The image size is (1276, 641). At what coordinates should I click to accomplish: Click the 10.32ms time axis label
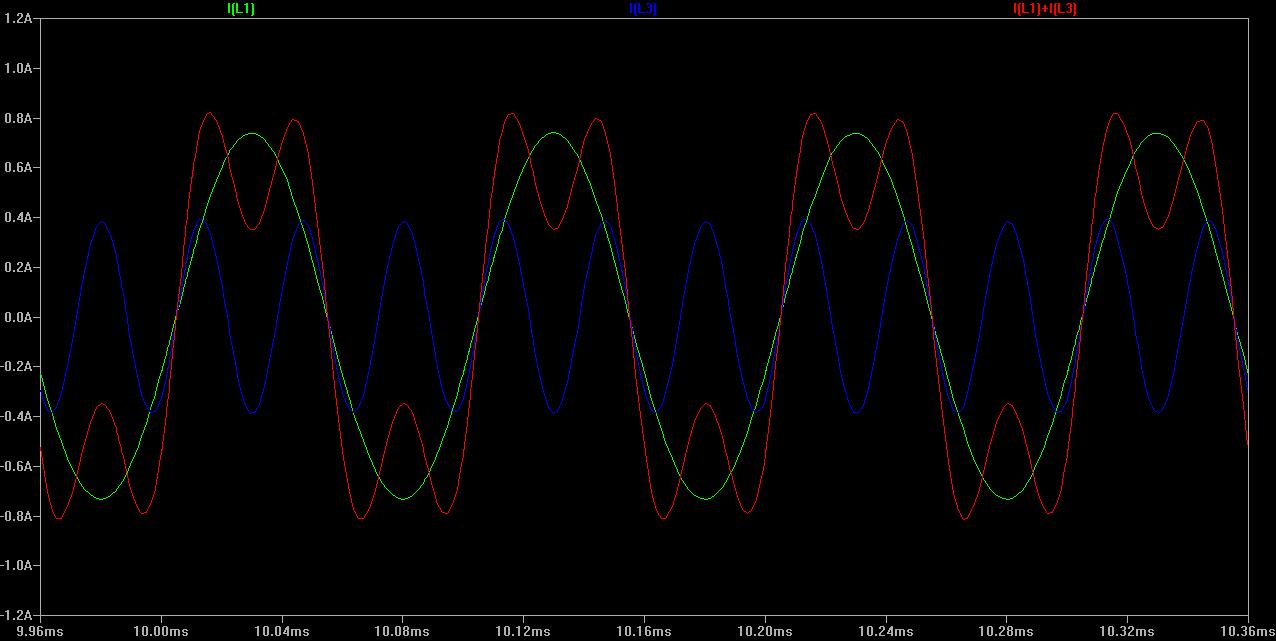point(1127,632)
